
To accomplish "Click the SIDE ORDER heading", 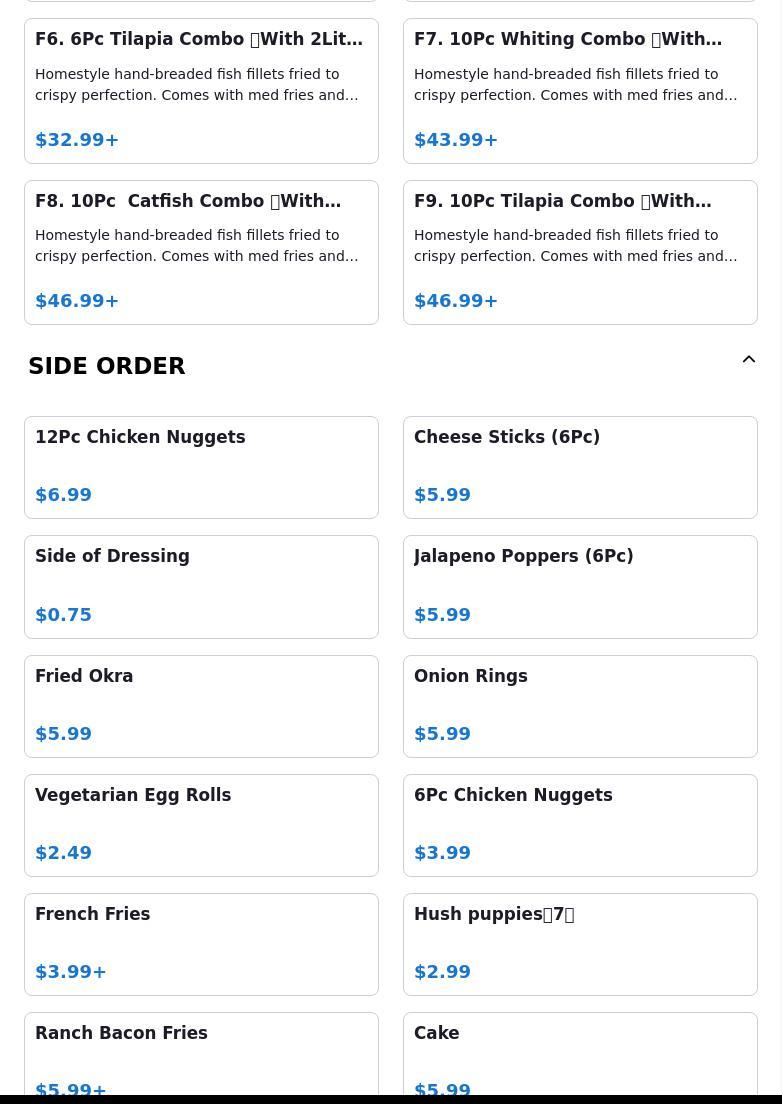I will (x=107, y=366).
